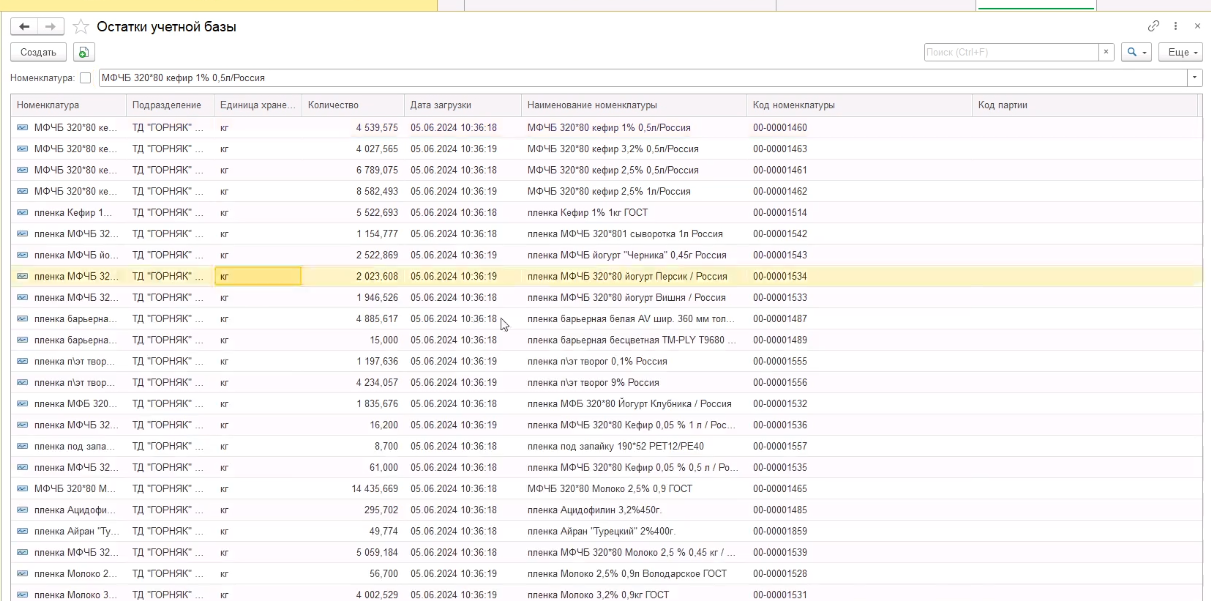1211x601 pixels.
Task: Sort by Наименование номенклатуры column header
Action: tap(634, 105)
